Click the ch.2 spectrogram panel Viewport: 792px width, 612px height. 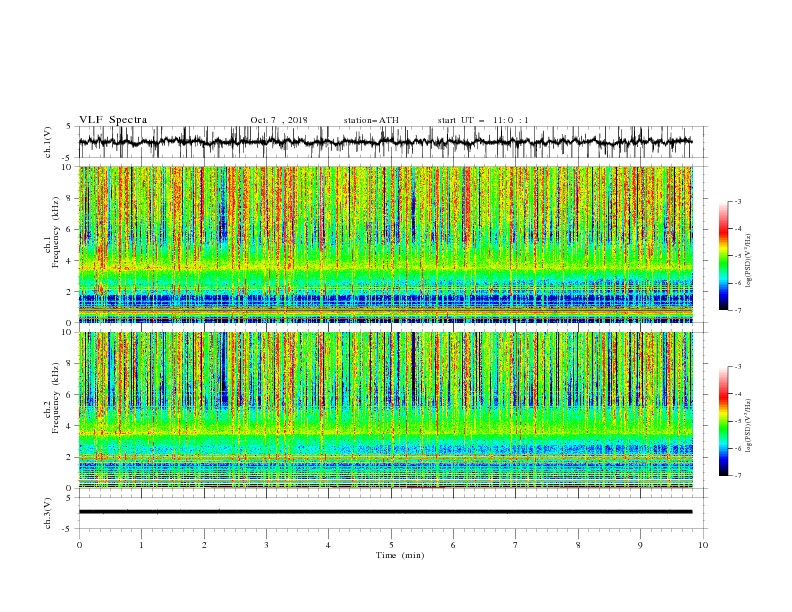coord(385,410)
